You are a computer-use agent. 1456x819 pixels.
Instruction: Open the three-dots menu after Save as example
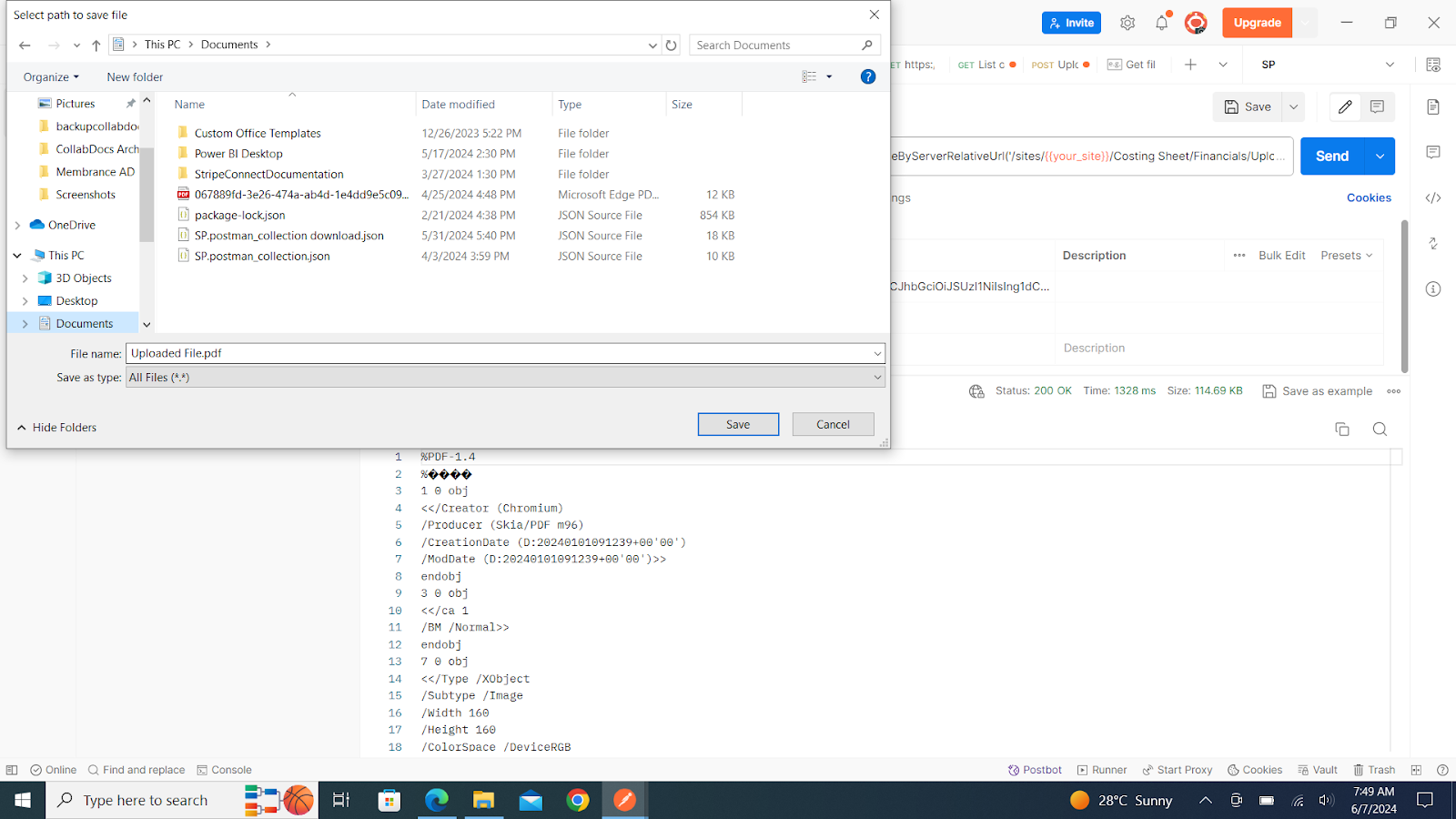coord(1394,391)
